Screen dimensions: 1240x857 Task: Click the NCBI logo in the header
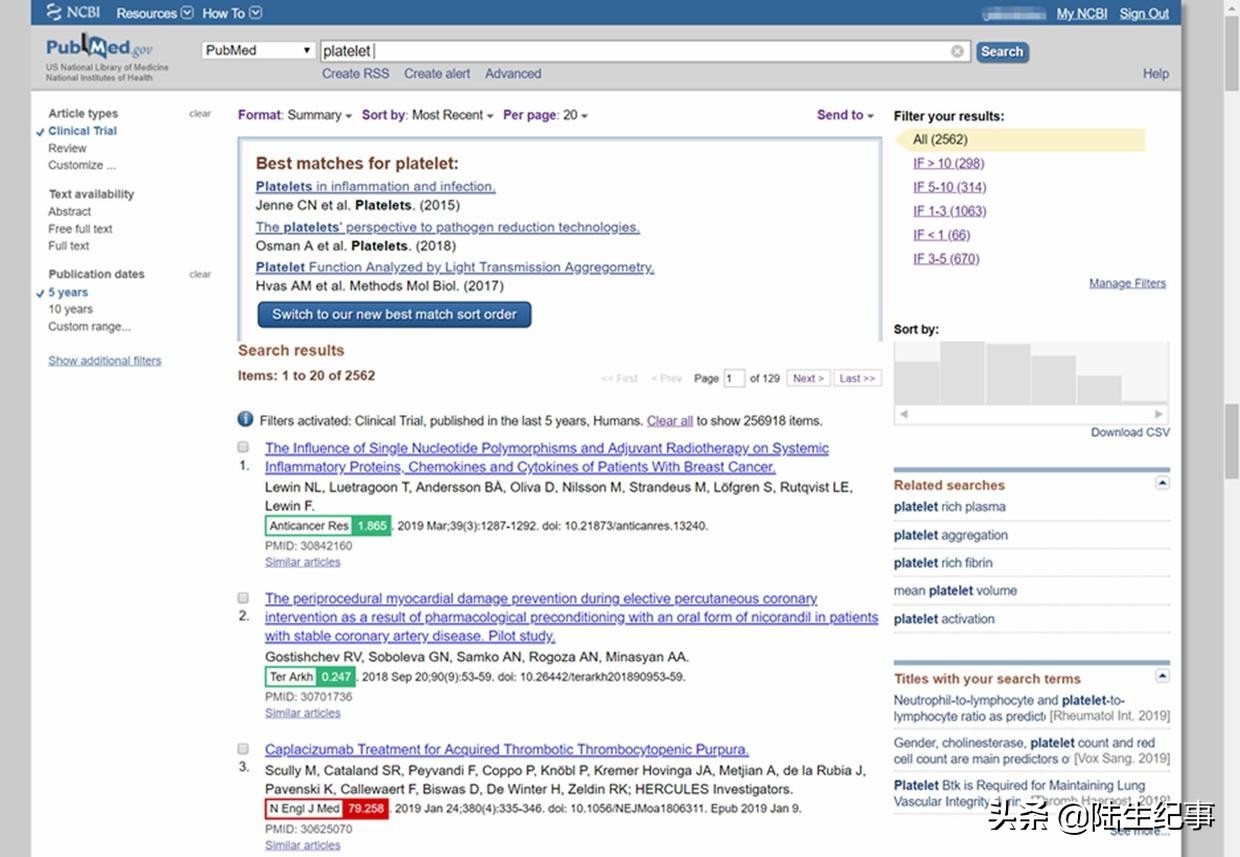(72, 13)
